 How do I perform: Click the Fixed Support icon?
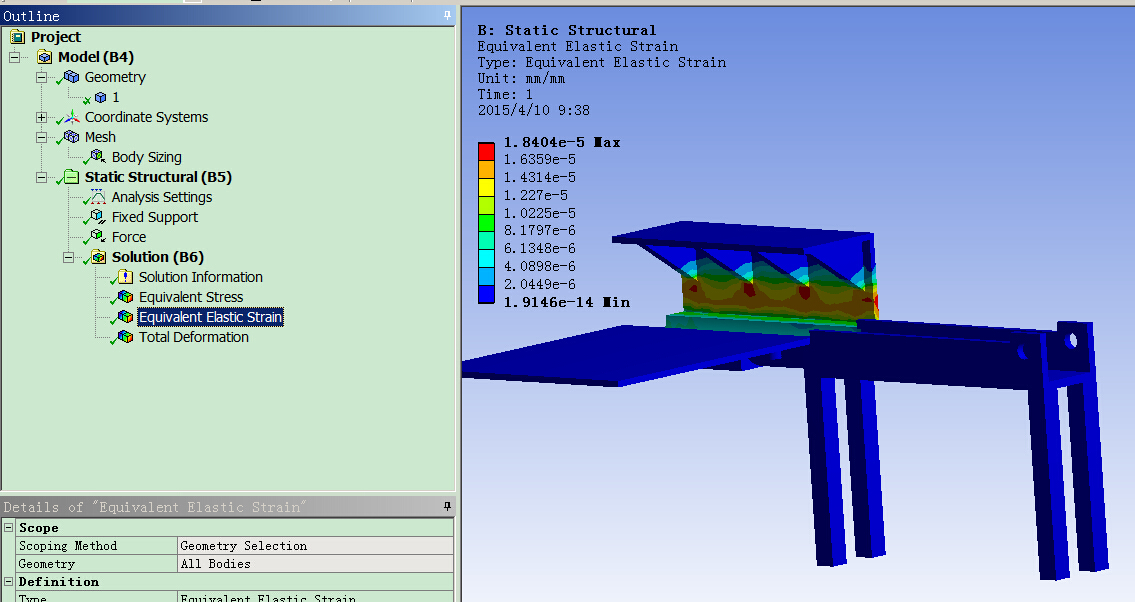tap(98, 217)
